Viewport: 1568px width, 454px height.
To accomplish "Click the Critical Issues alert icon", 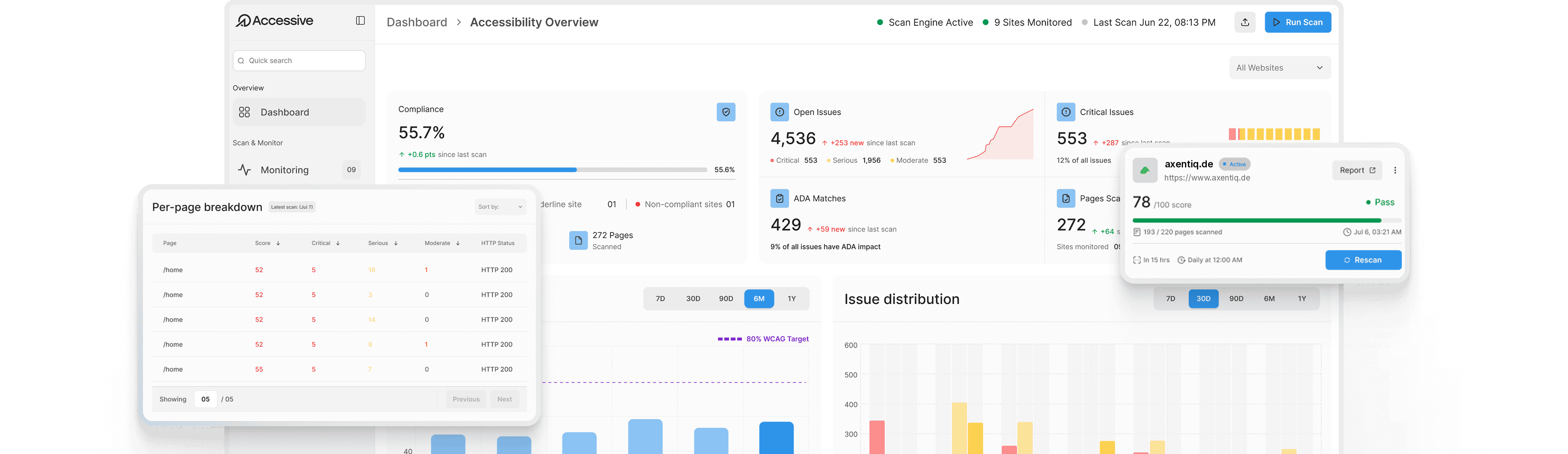I will pyautogui.click(x=1066, y=112).
